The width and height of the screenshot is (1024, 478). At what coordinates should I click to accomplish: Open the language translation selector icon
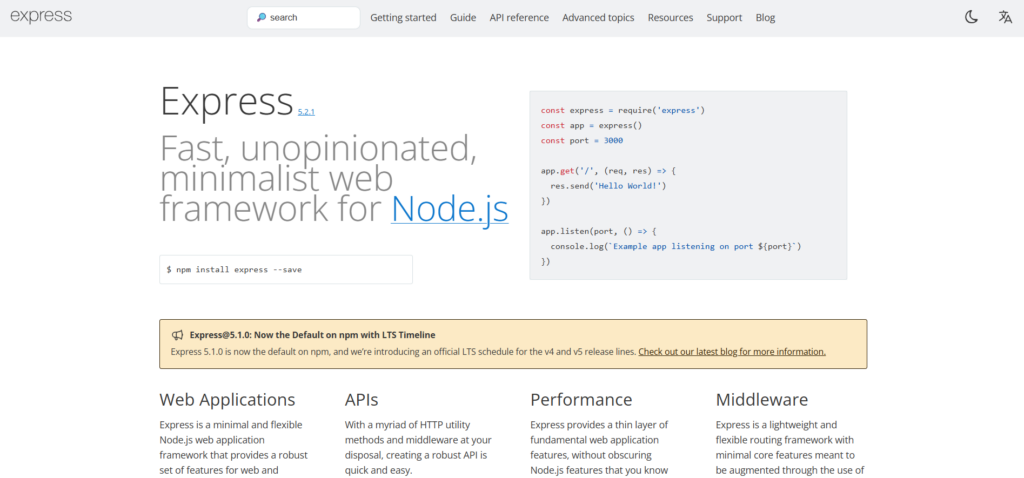pos(1005,17)
